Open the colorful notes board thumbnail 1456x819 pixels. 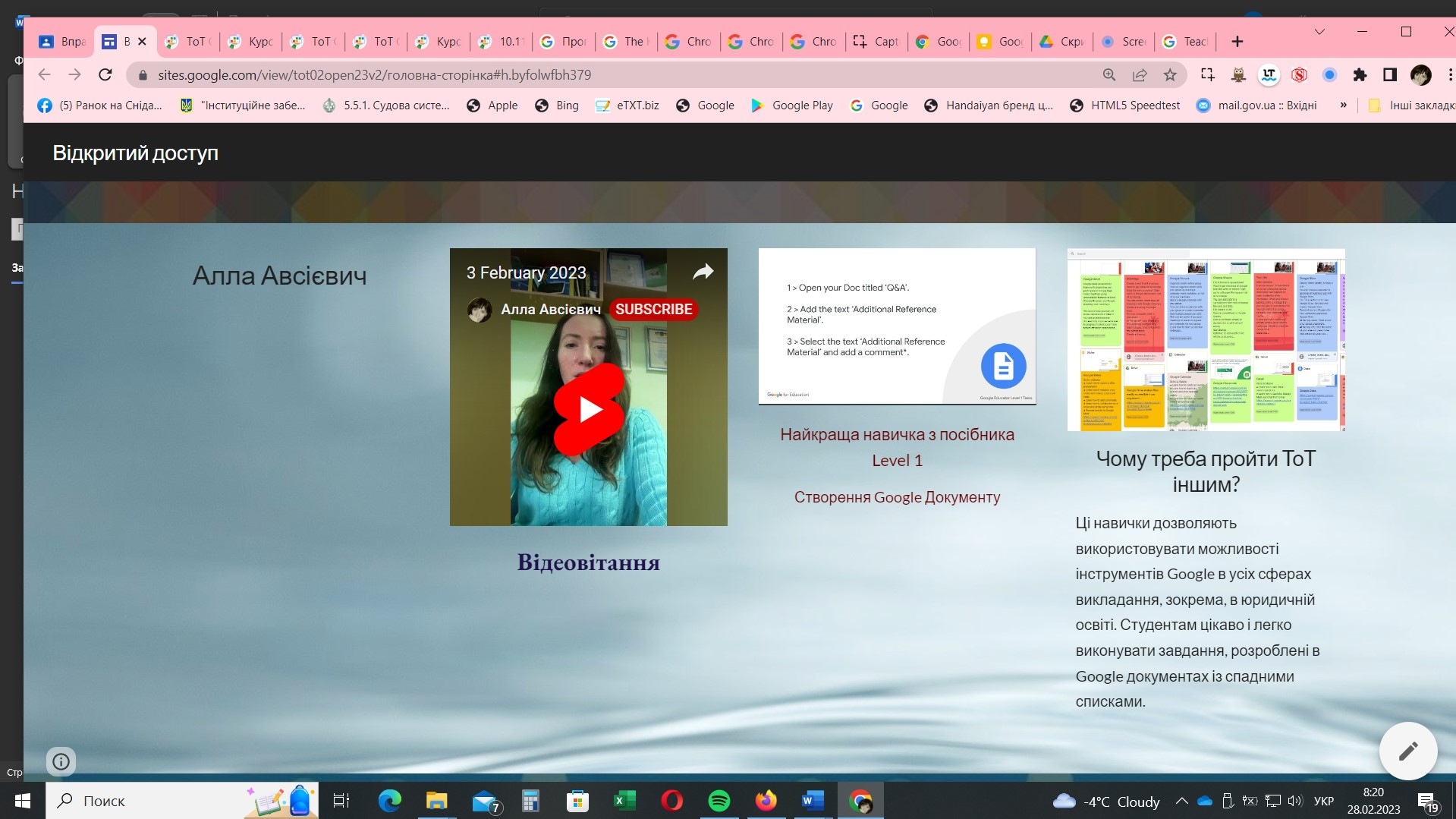click(x=1206, y=340)
